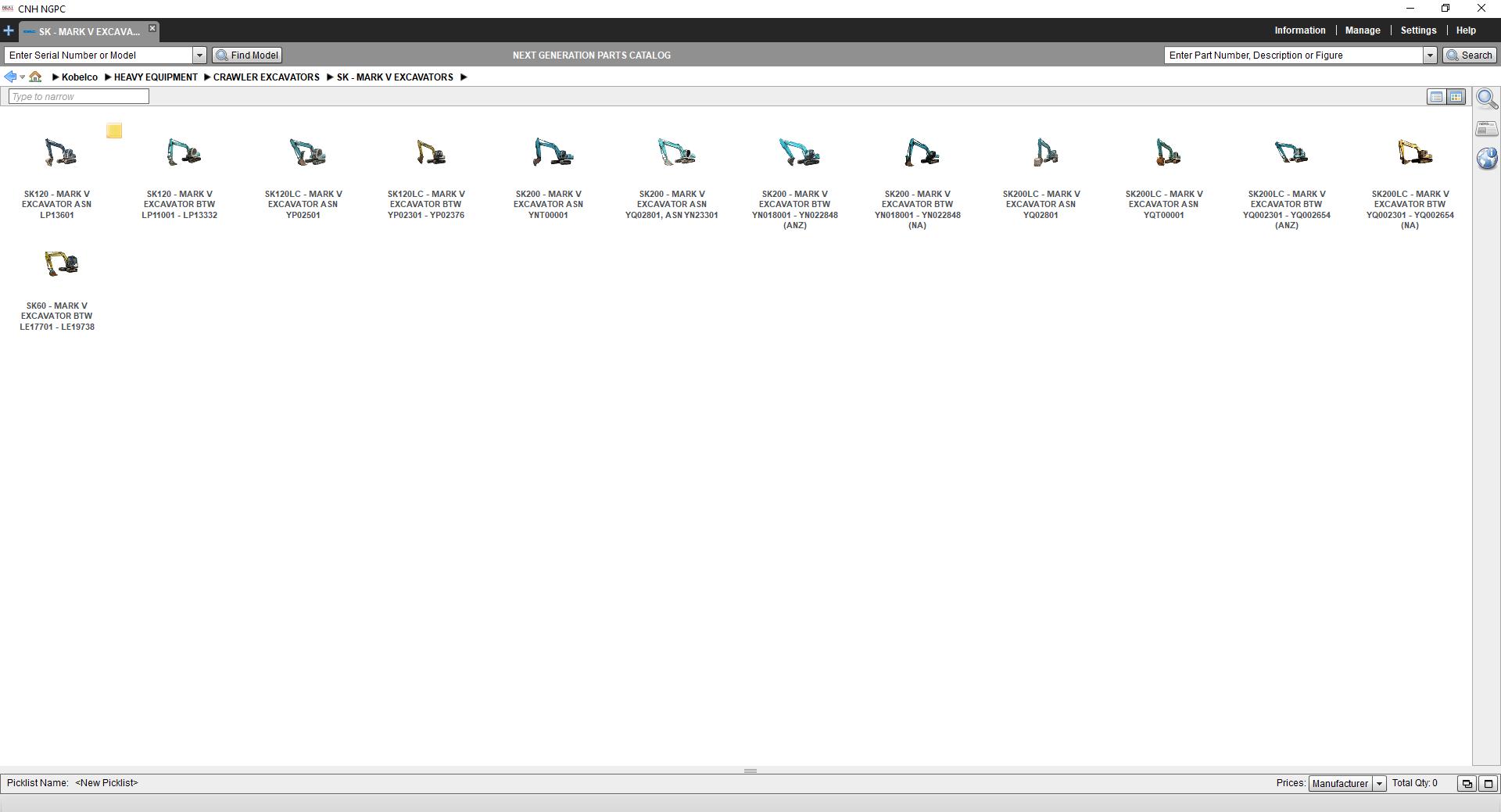This screenshot has height=812, width=1501.
Task: Open SK200LC BTW YQ002301 - YQ002654 (NA)
Action: point(1410,182)
